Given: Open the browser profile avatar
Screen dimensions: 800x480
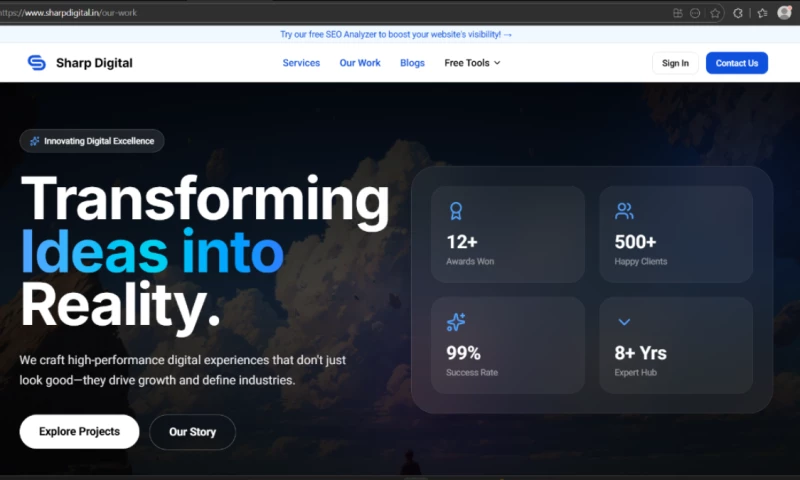Looking at the screenshot, I should [x=785, y=13].
